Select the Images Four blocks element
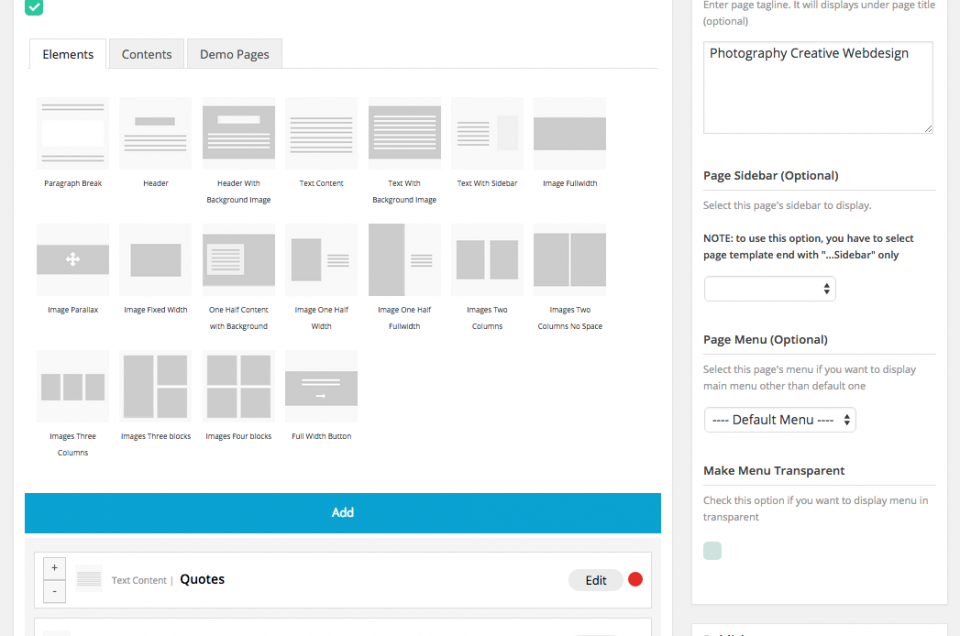The height and width of the screenshot is (636, 960). tap(239, 386)
